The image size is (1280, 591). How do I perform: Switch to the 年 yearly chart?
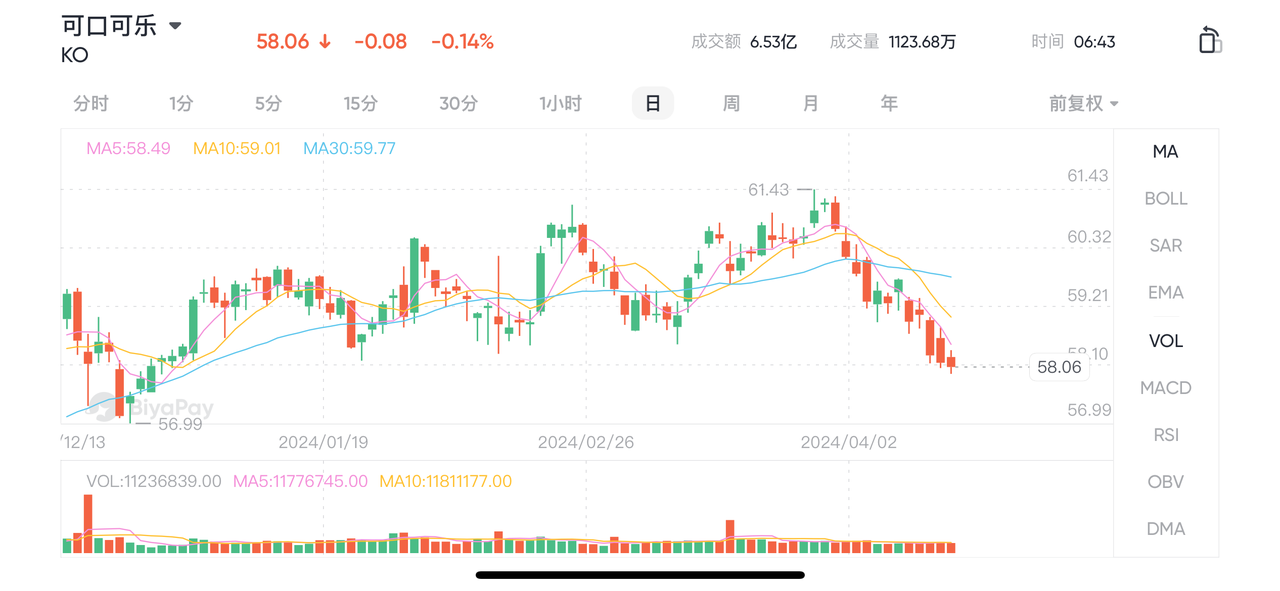[x=889, y=103]
